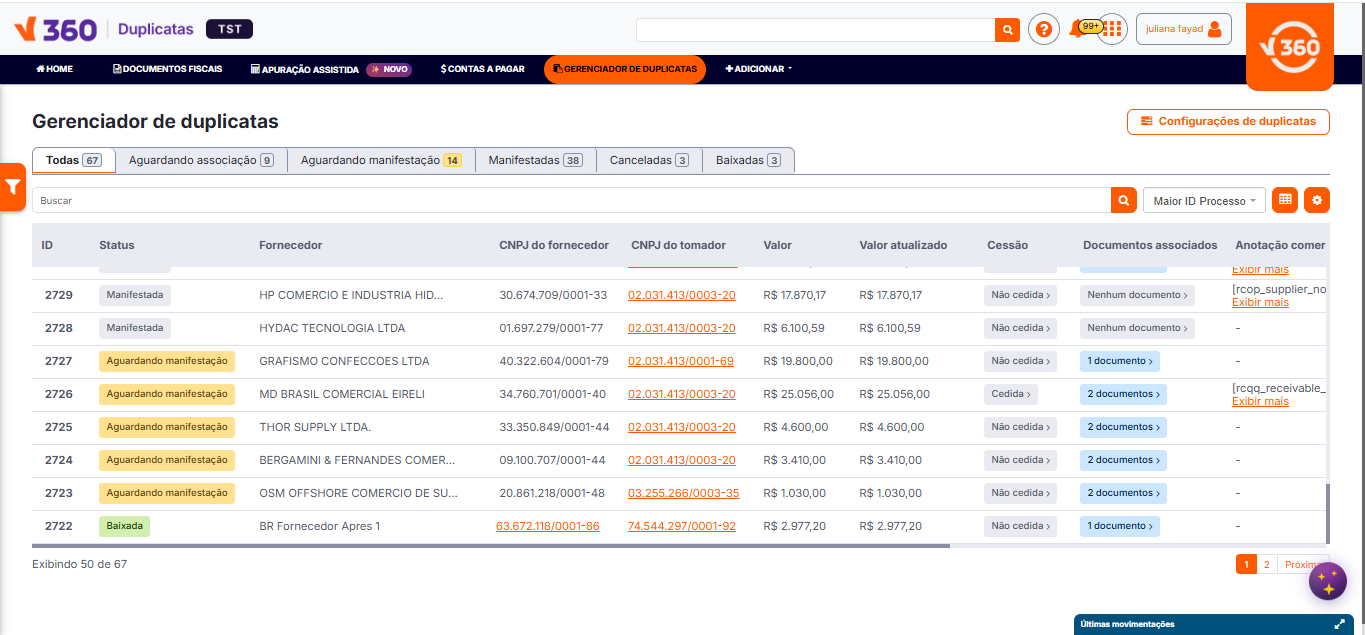1365x635 pixels.
Task: Open Apuração Assistida menu item
Action: click(x=330, y=69)
